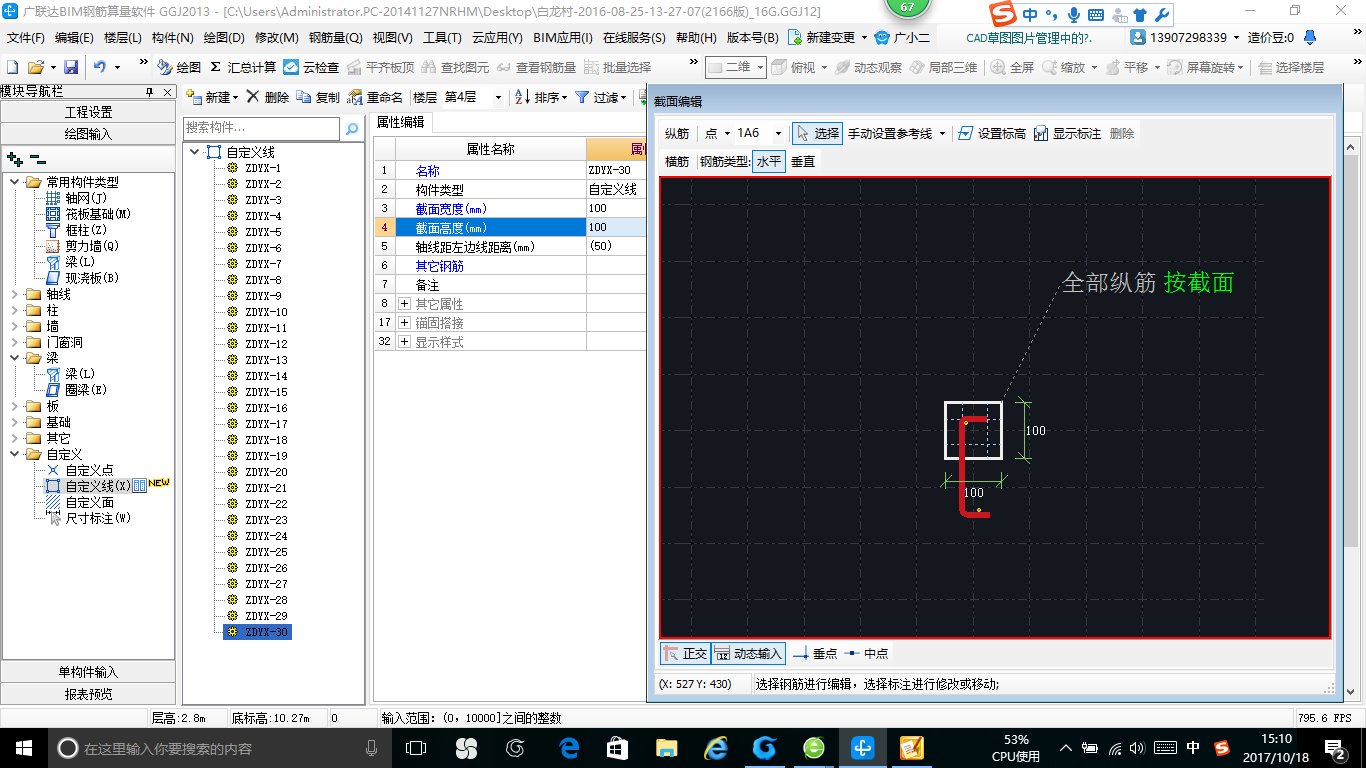Click 删除 delete component button in list toolbar
Image resolution: width=1366 pixels, height=768 pixels.
click(268, 97)
